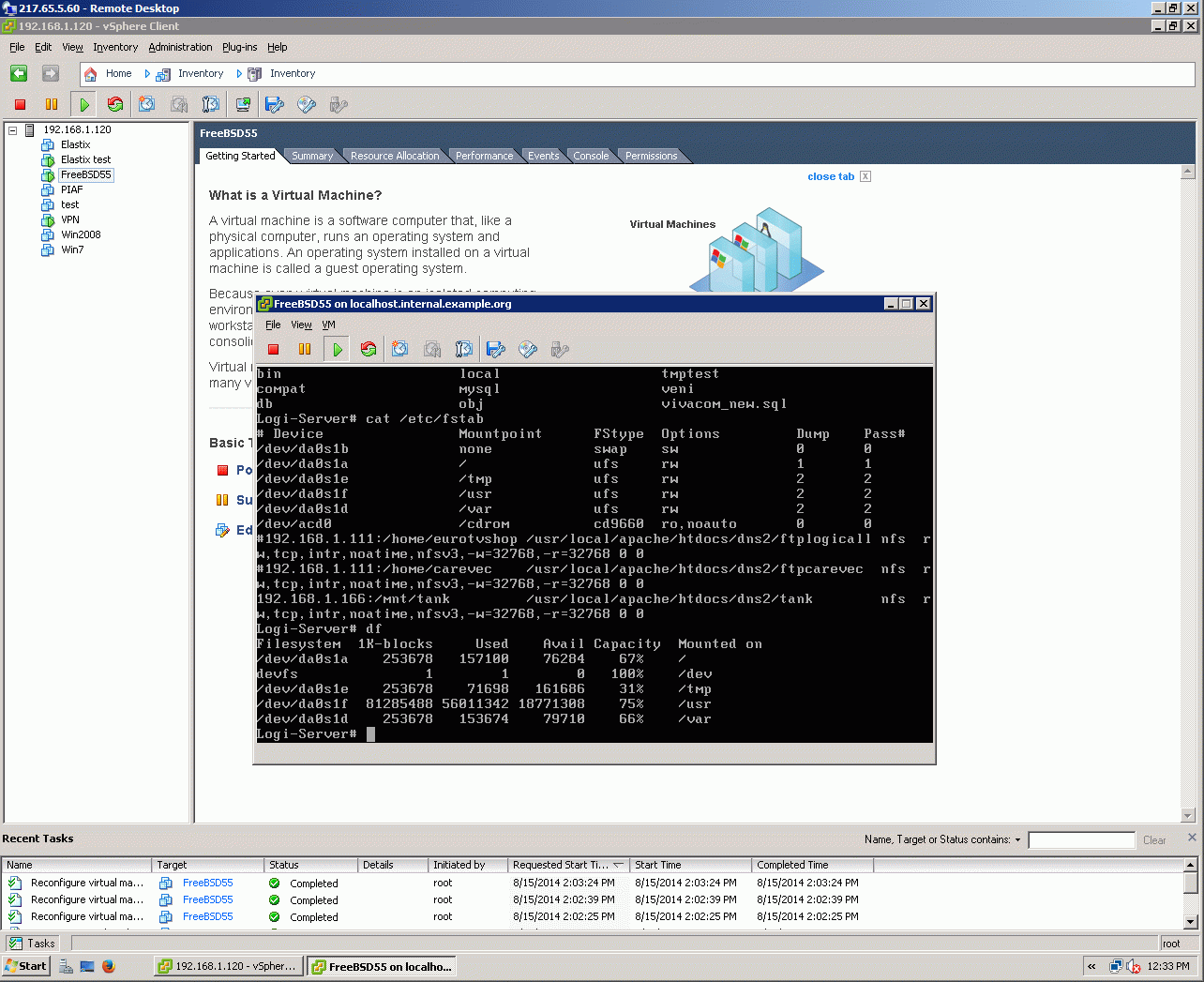Switch to the Console tab
This screenshot has height=982, width=1204.
[591, 156]
